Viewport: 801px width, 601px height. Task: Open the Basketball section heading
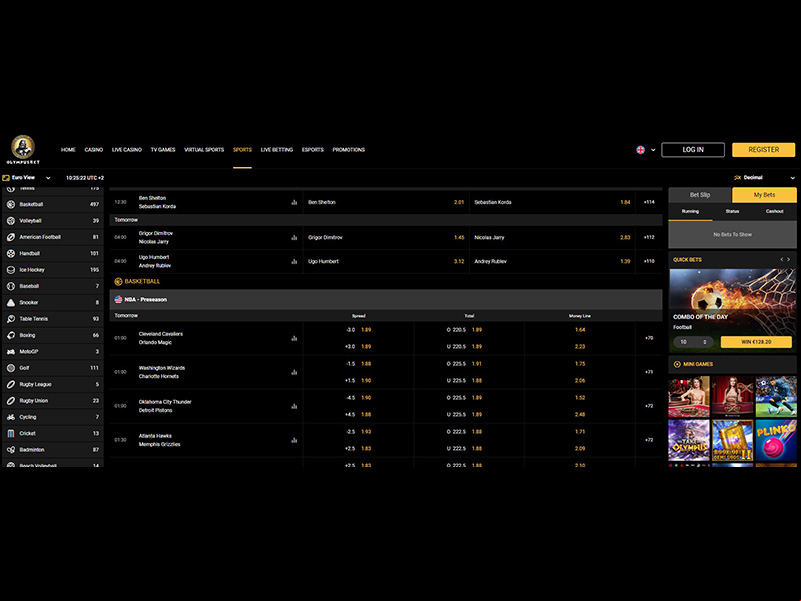click(137, 282)
